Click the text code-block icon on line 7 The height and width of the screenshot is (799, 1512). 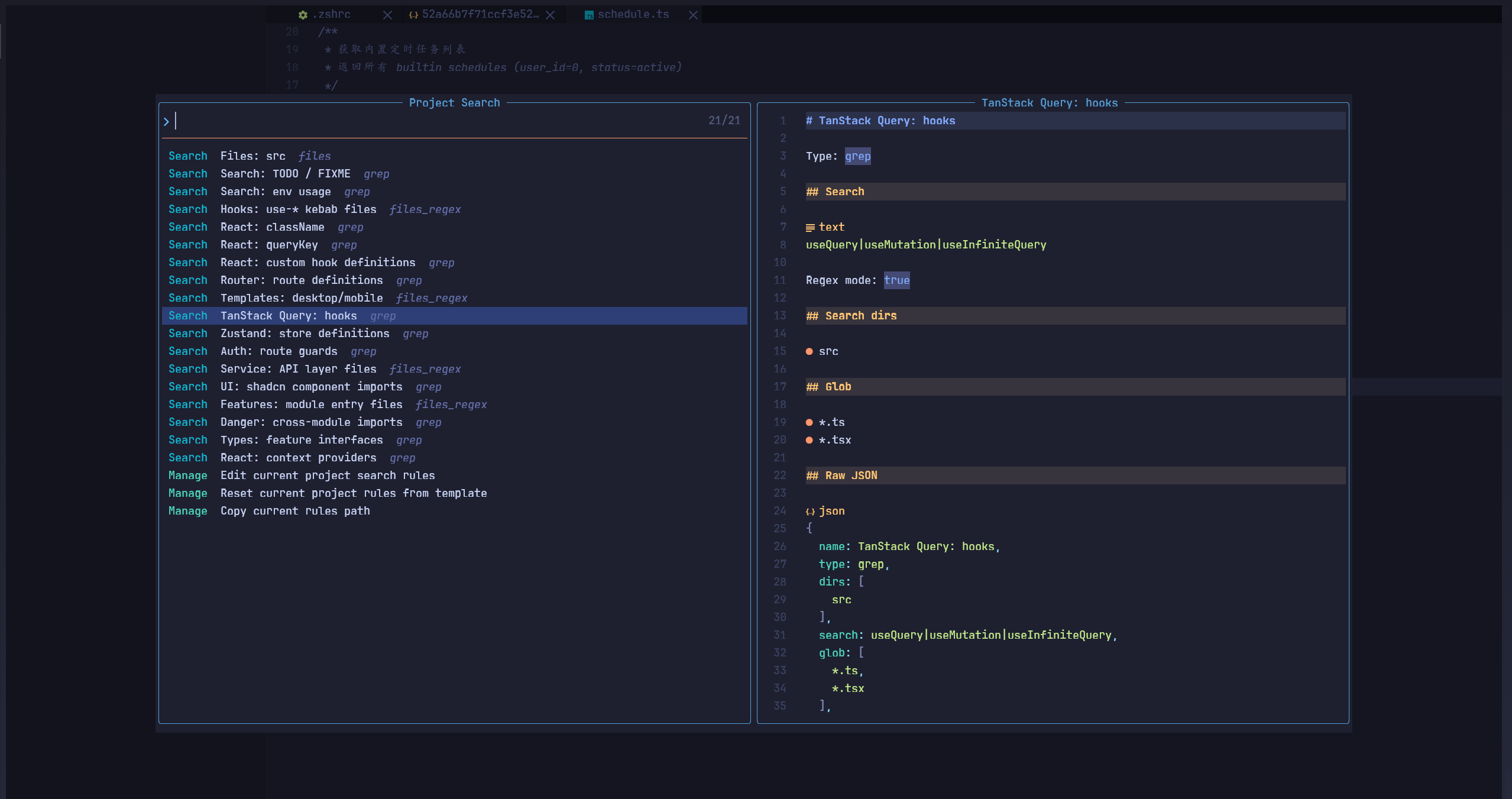coord(810,228)
